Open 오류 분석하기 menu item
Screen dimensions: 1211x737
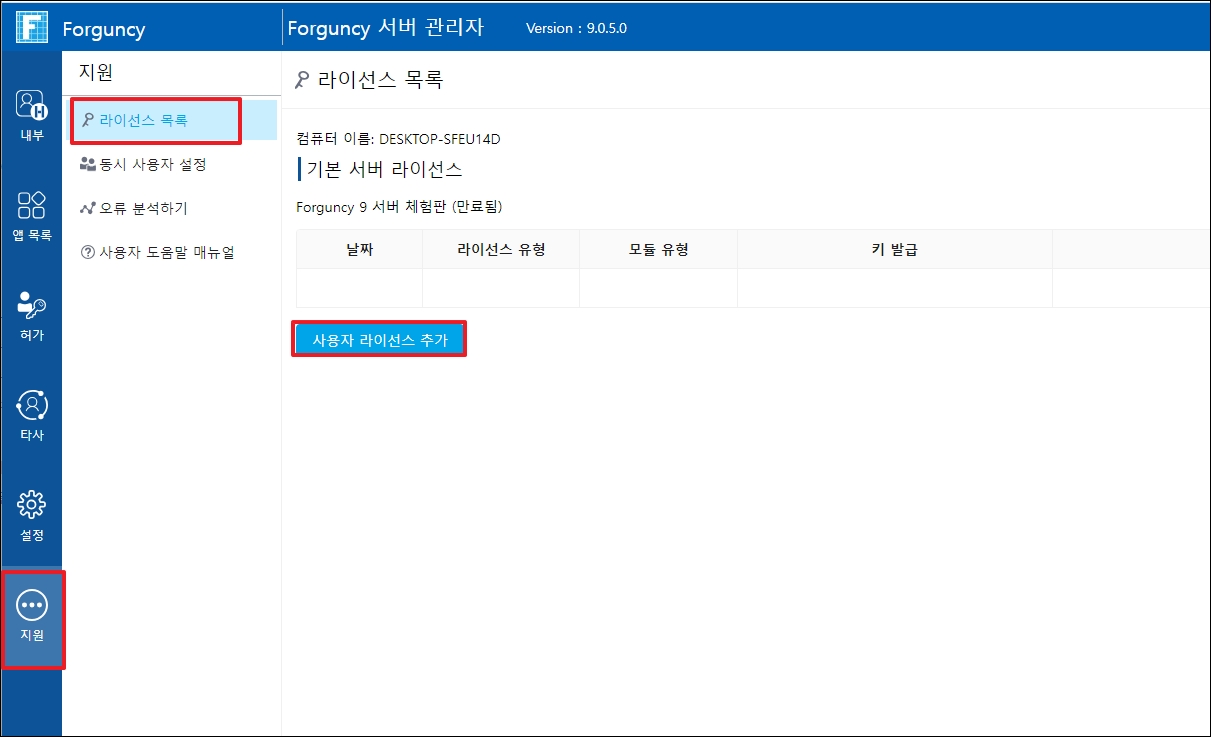134,208
